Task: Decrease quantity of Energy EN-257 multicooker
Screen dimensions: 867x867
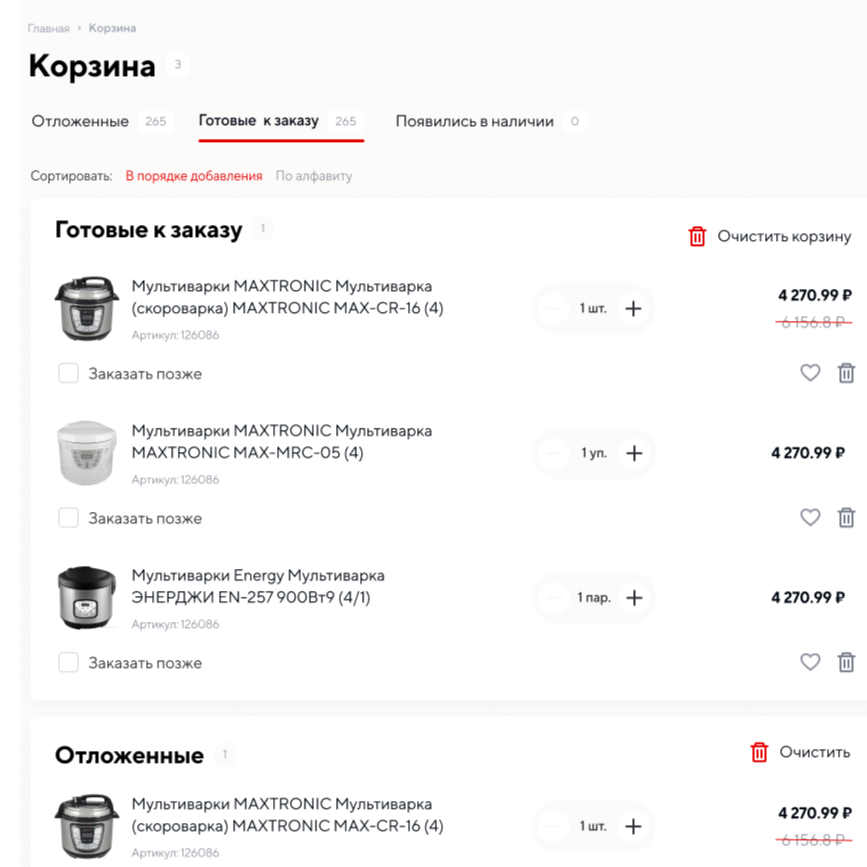Action: pos(553,598)
